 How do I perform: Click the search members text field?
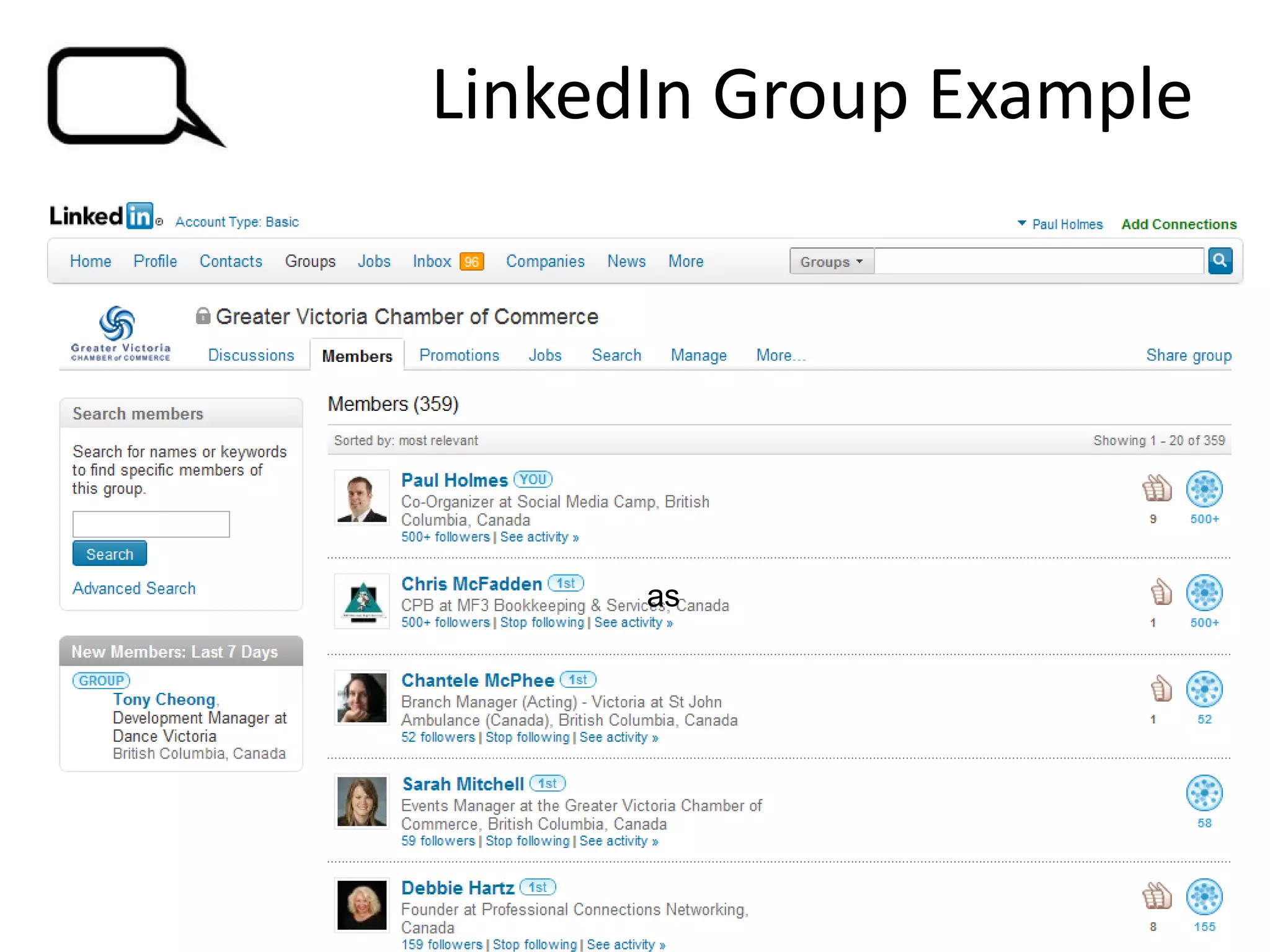click(151, 524)
